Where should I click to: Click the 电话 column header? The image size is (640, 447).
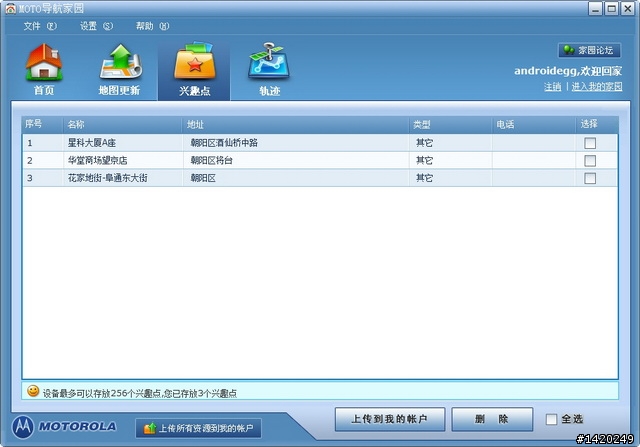click(534, 124)
